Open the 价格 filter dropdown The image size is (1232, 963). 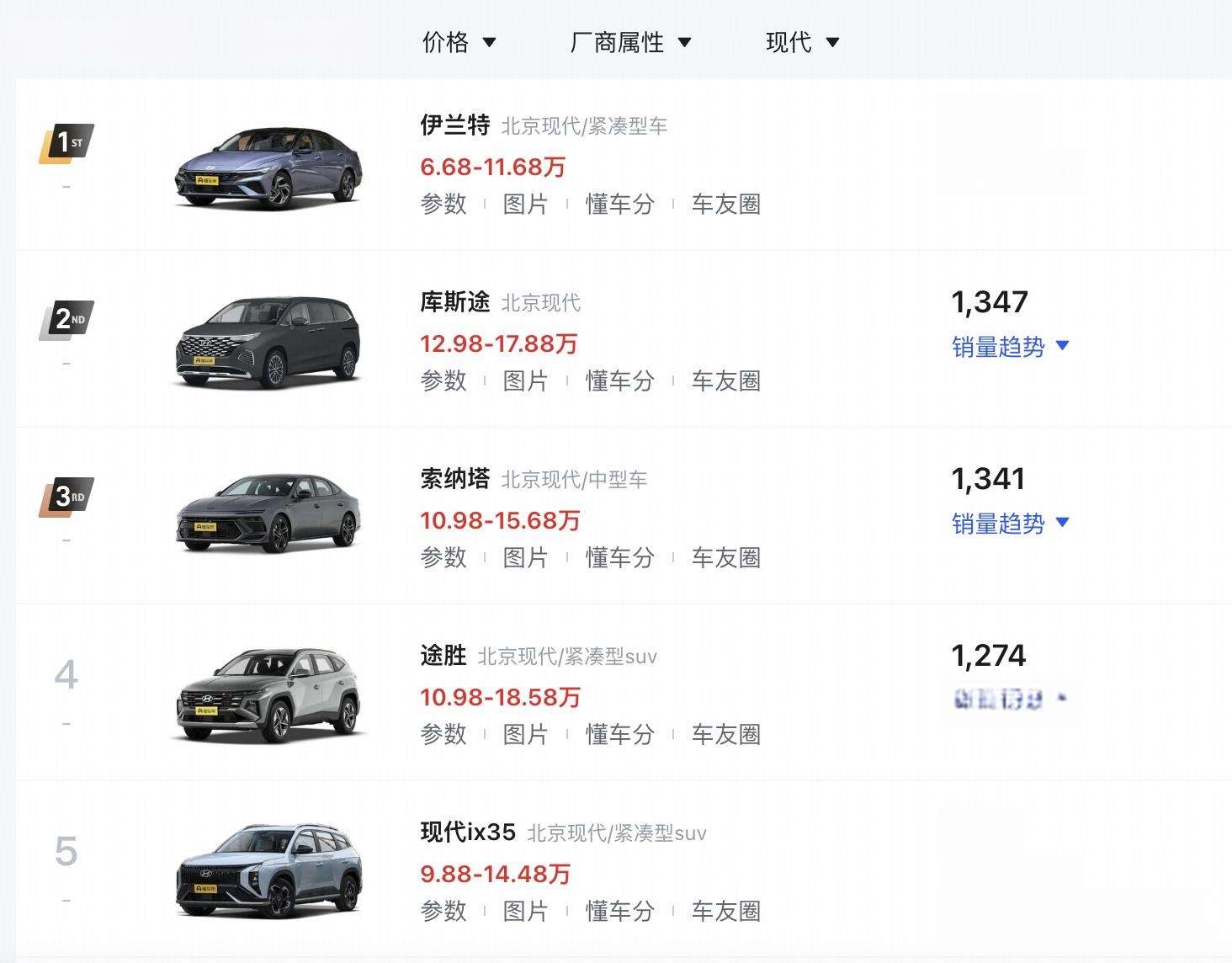459,42
